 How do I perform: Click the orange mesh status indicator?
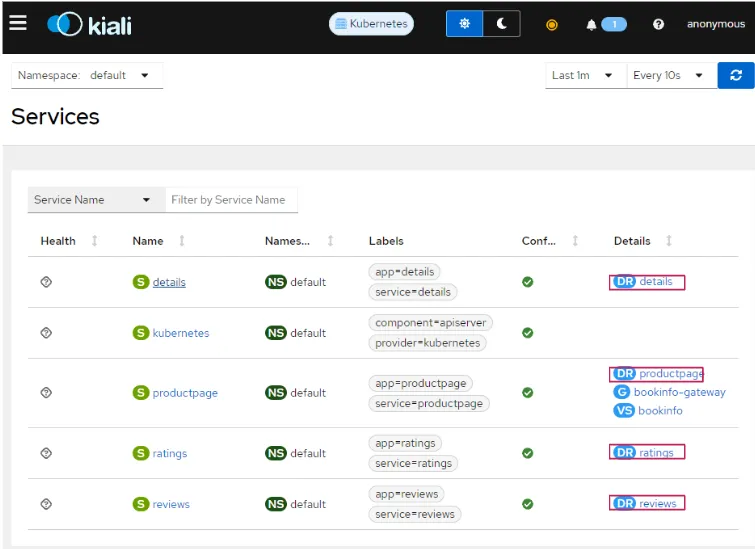pos(552,25)
